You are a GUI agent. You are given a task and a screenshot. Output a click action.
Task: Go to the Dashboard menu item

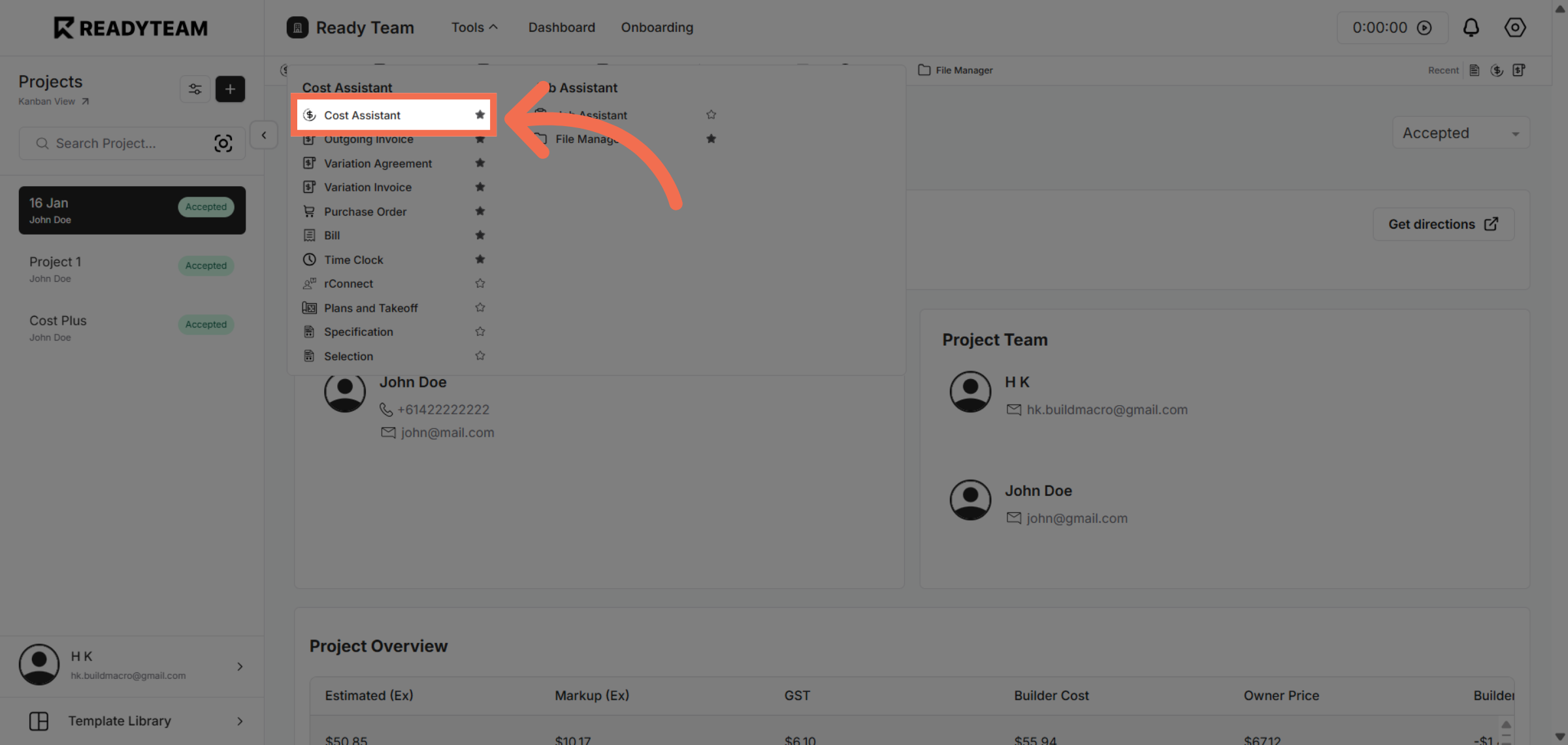click(x=561, y=27)
